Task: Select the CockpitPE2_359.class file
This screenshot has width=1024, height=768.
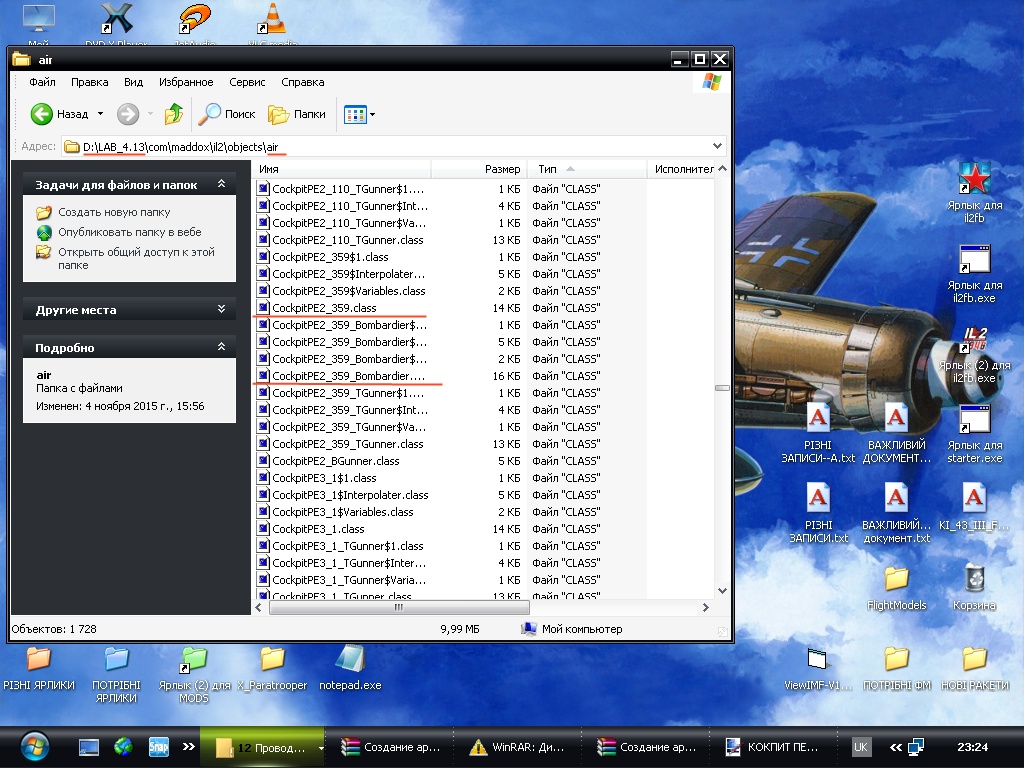Action: point(324,308)
